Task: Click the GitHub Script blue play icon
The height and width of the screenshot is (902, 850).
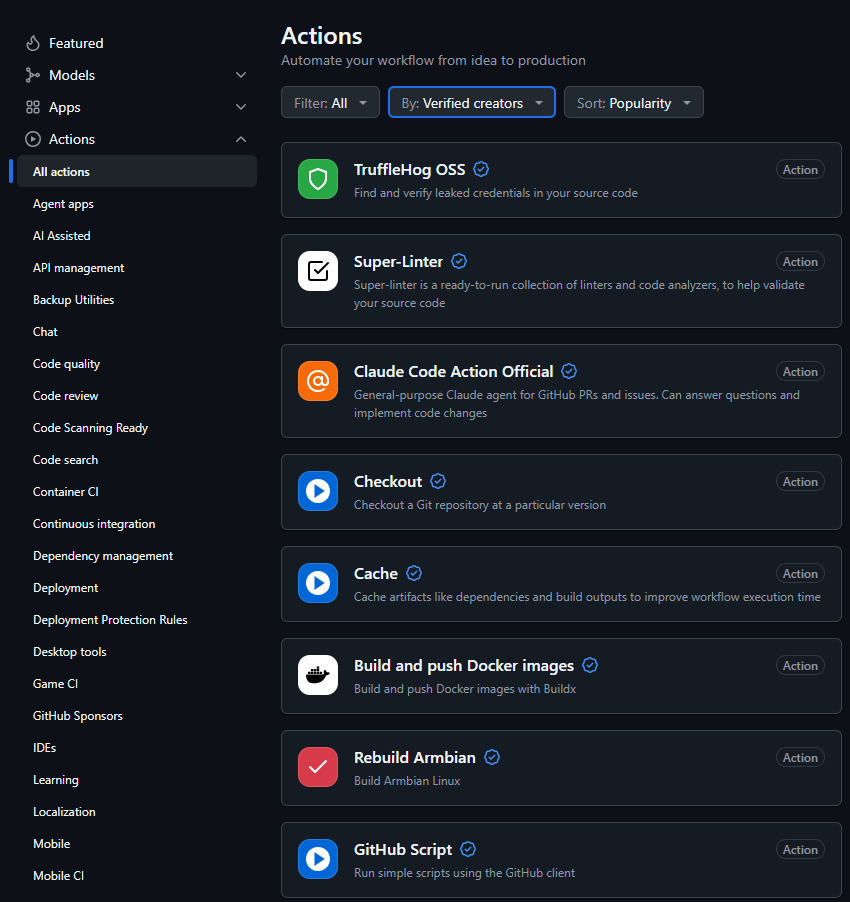Action: pyautogui.click(x=318, y=859)
